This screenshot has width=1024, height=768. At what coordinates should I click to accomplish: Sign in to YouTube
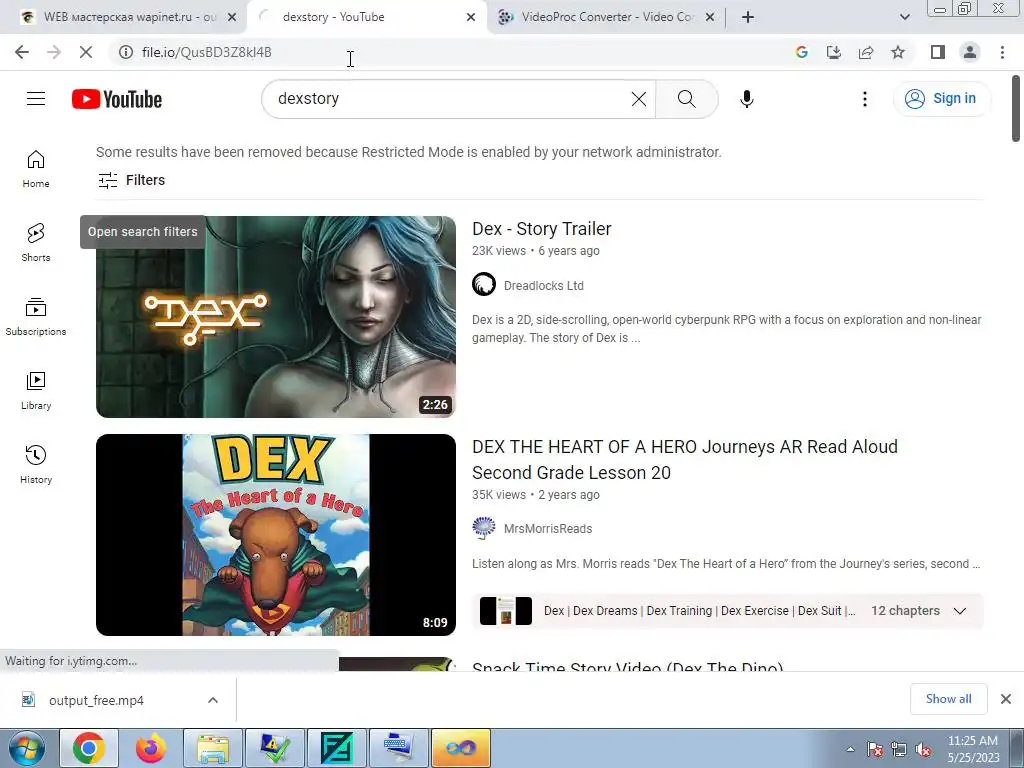(941, 99)
